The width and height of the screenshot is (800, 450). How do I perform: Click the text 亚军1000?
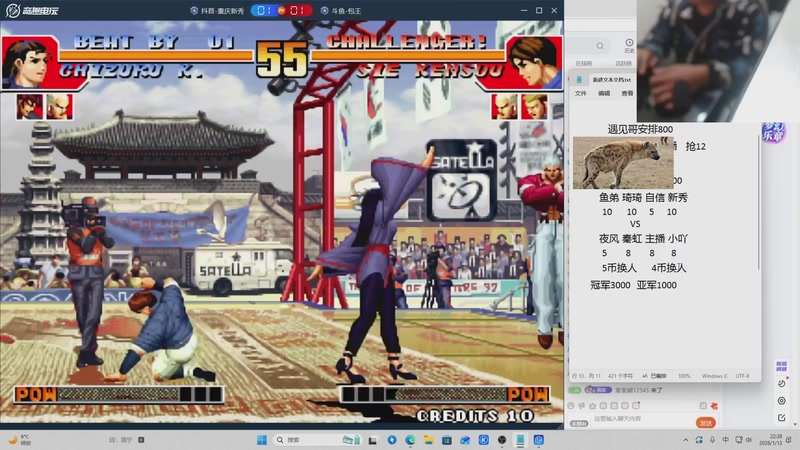tap(657, 285)
